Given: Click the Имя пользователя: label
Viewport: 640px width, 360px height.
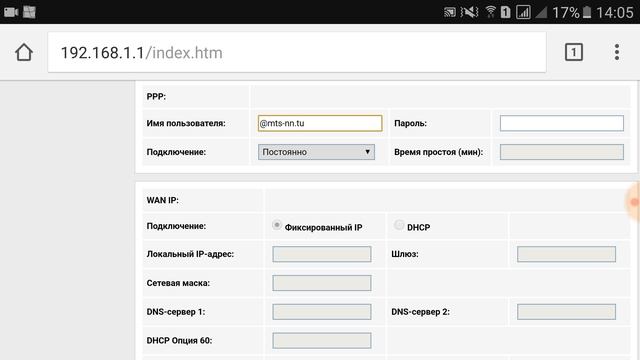Looking at the screenshot, I should (x=186, y=123).
